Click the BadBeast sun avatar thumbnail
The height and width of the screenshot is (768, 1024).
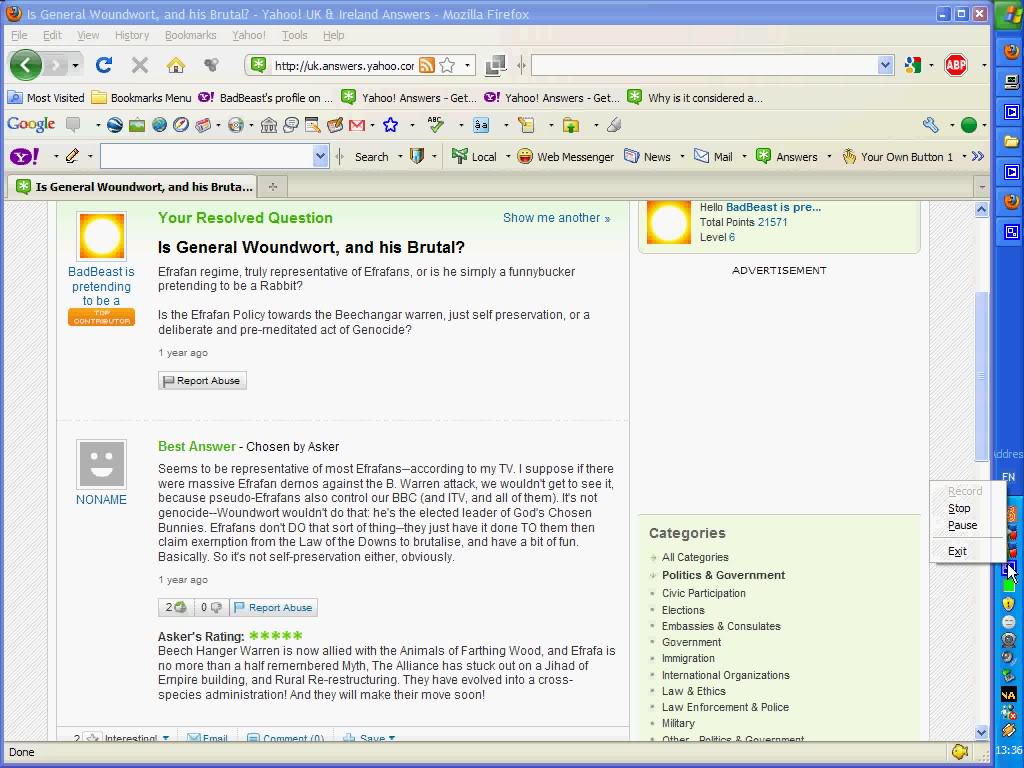(101, 236)
